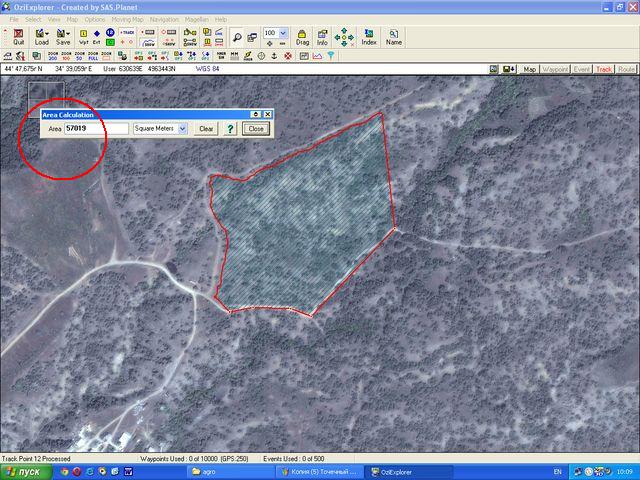This screenshot has width=640, height=480.
Task: Click the Load map icon
Action: click(40, 37)
